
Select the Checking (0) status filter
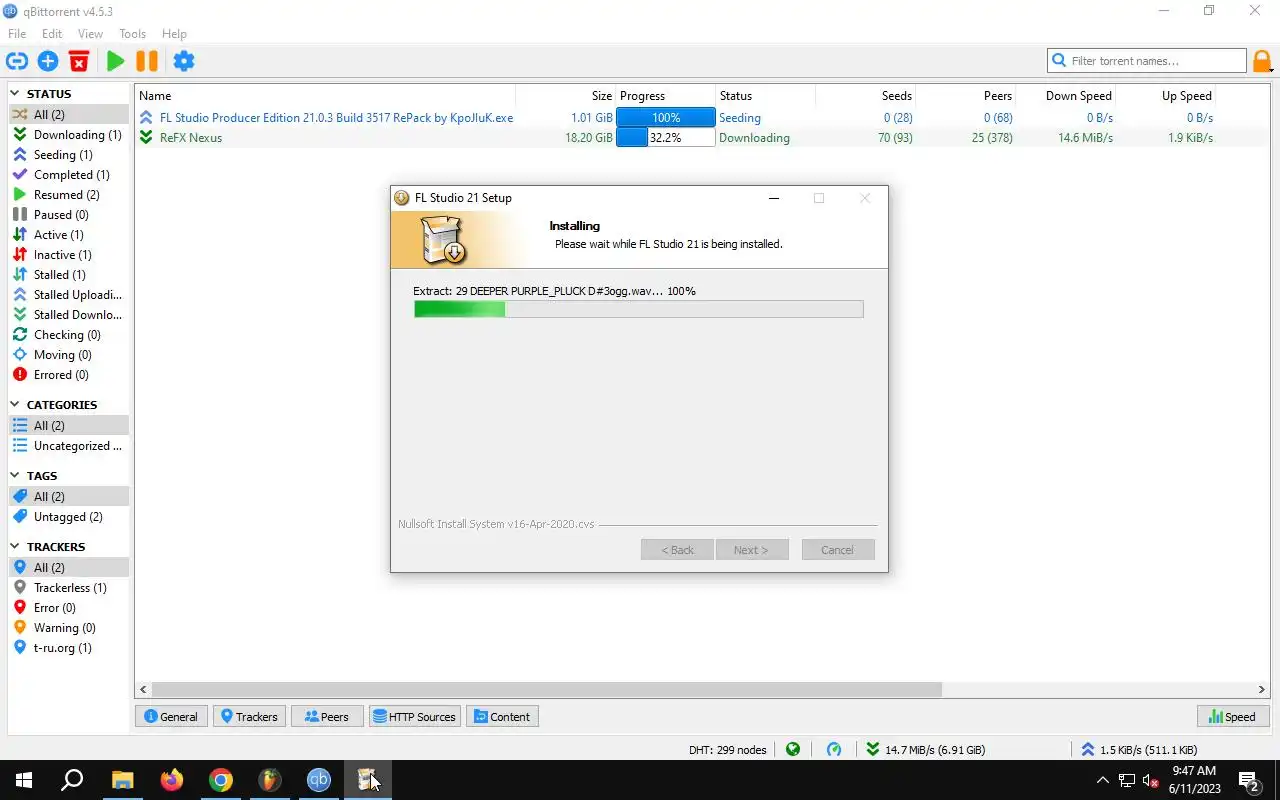[x=69, y=335]
